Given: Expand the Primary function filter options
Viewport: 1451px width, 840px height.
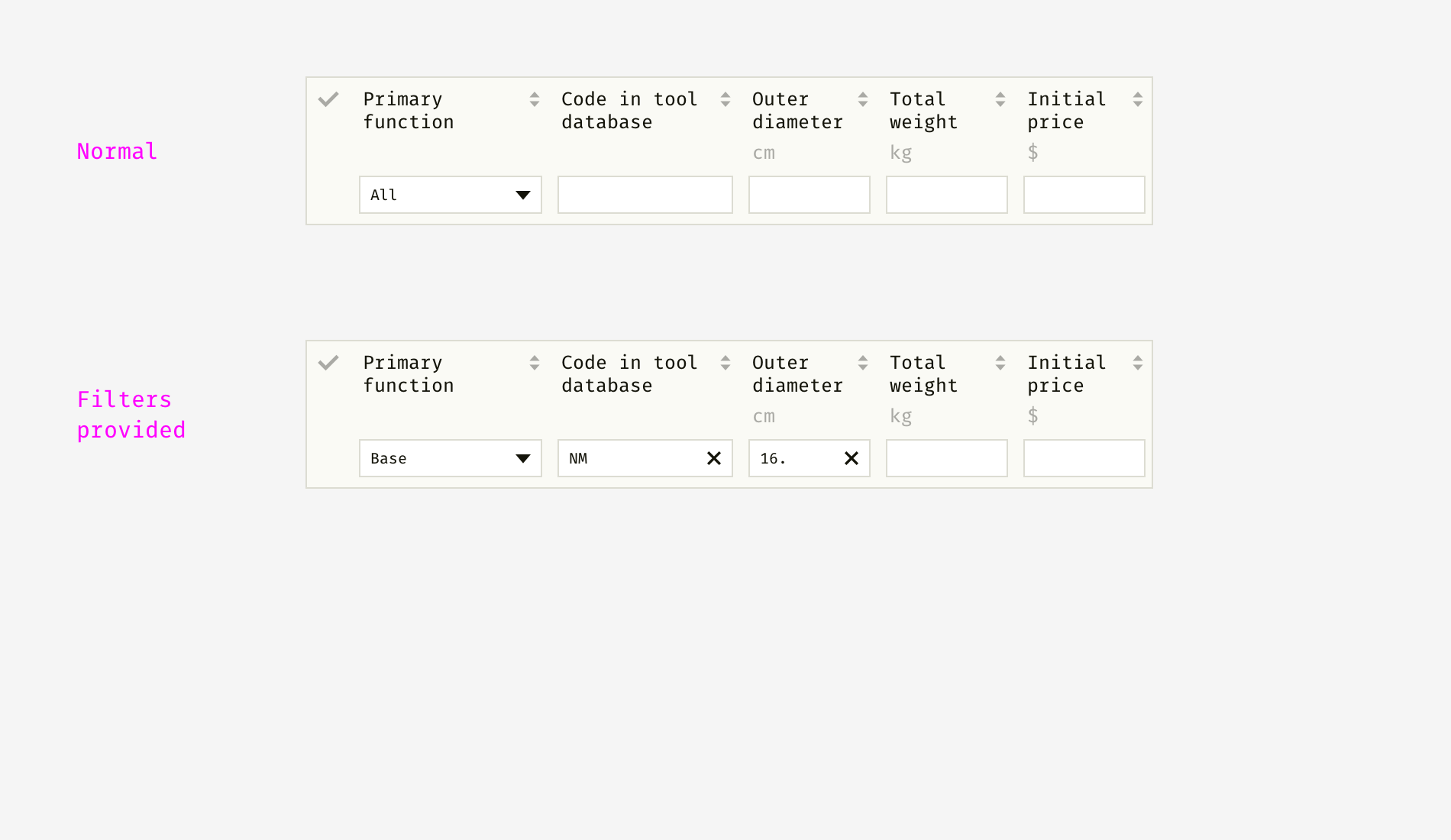Looking at the screenshot, I should pos(523,195).
